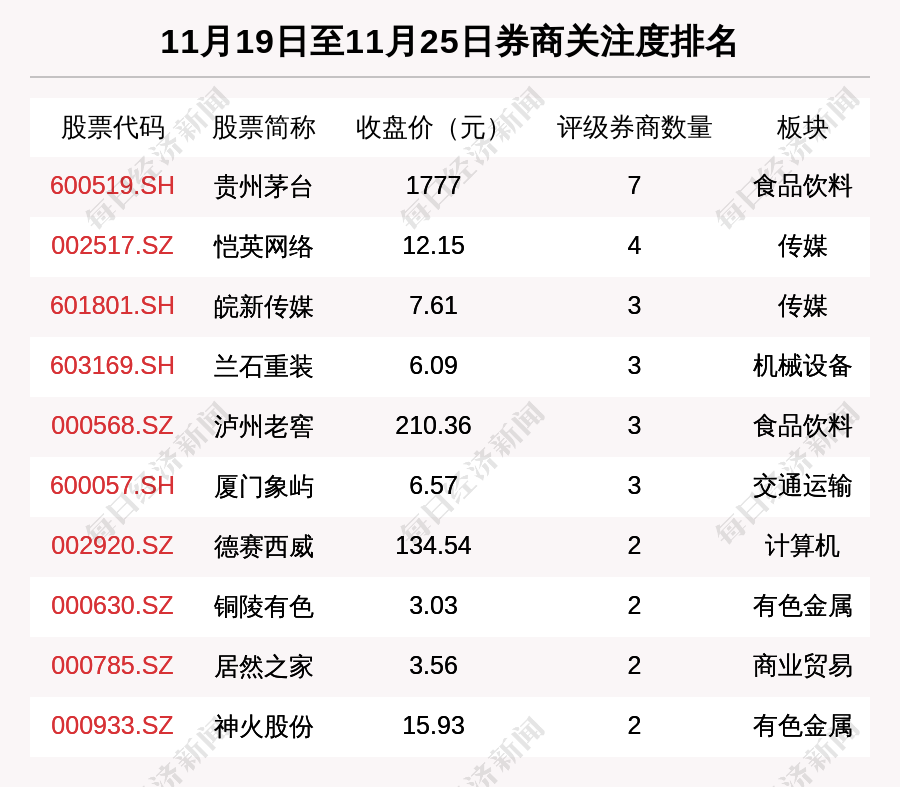The image size is (900, 787).
Task: Click the stock name 居然之家
Action: tap(263, 666)
